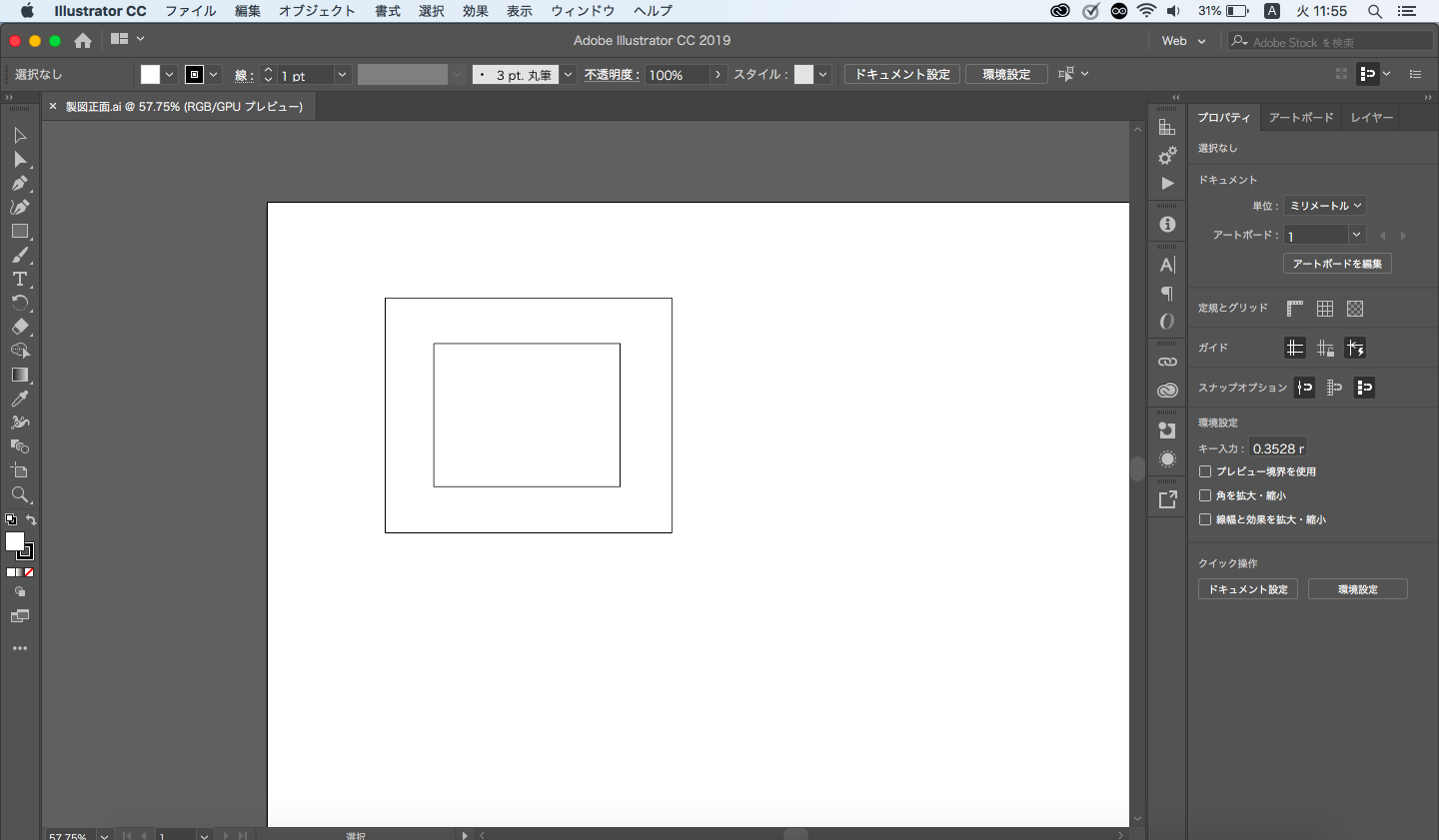Show the transparency grid
The image size is (1439, 840).
1355,309
